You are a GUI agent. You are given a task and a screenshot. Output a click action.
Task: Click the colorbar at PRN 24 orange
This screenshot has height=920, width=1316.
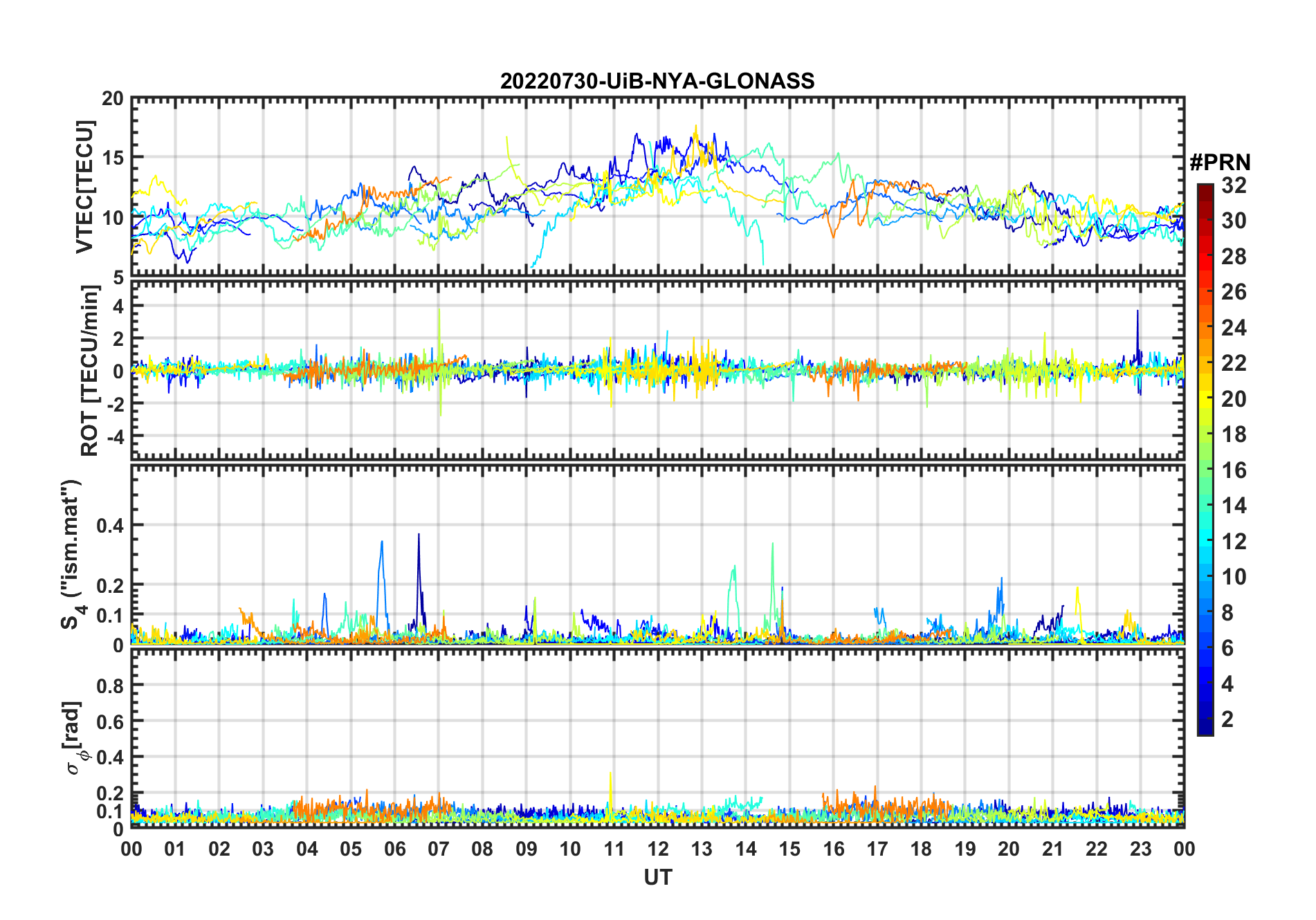click(1205, 328)
